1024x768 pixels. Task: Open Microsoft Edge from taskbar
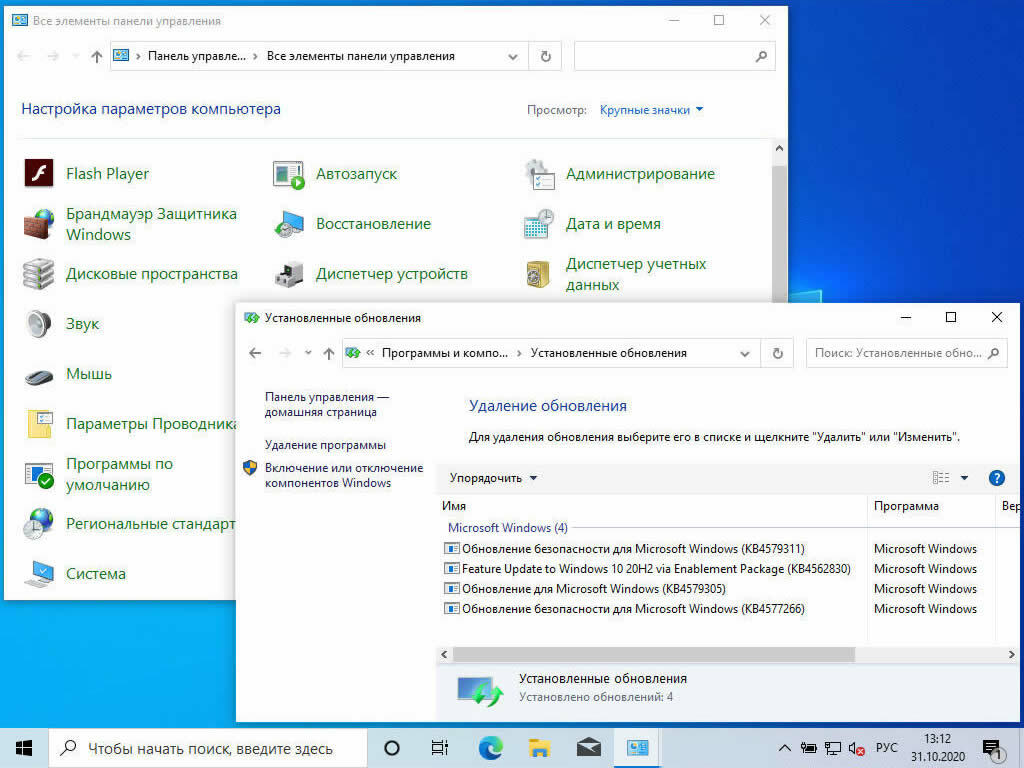click(x=490, y=748)
